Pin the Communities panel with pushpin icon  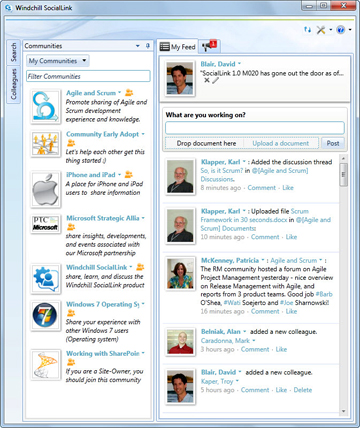click(148, 46)
